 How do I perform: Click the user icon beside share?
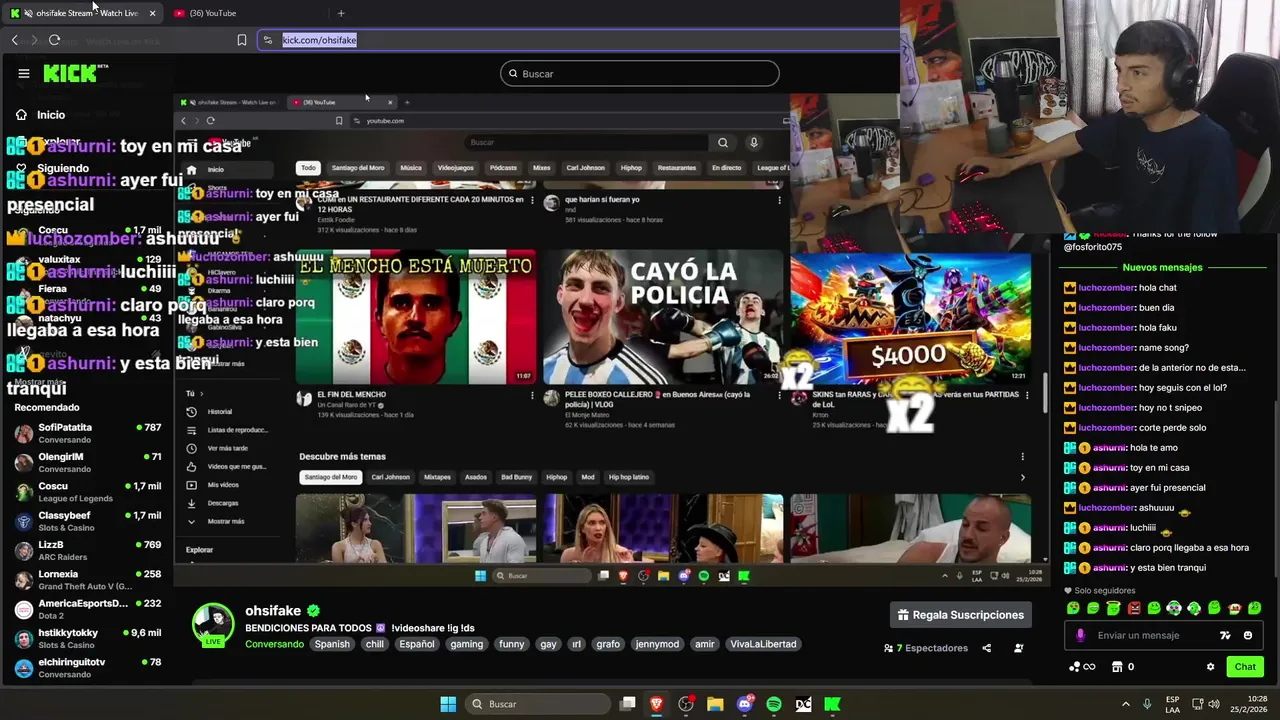coord(1019,648)
